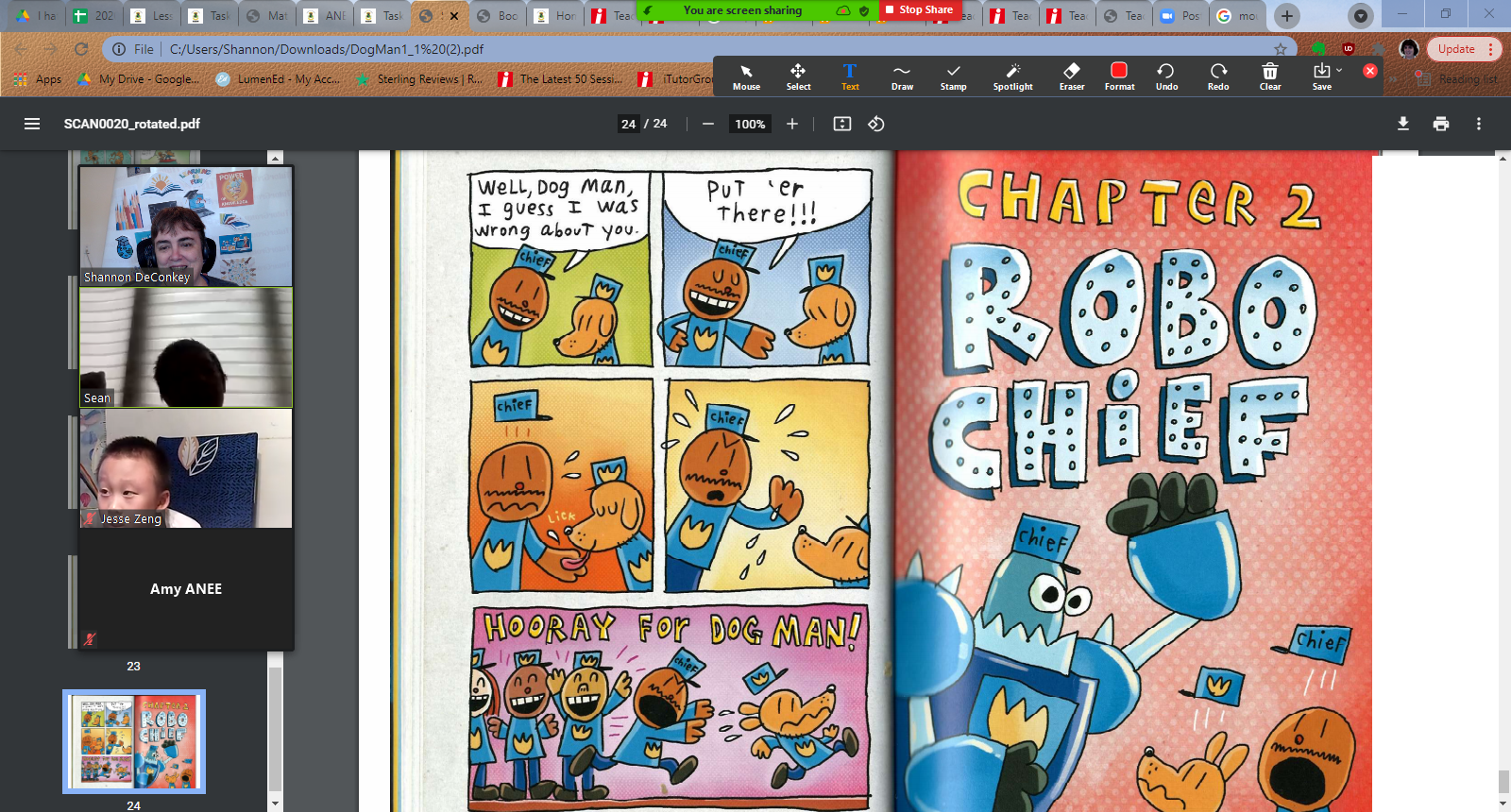The height and width of the screenshot is (812, 1511).
Task: Select the Eraser annotation tool
Action: pyautogui.click(x=1072, y=77)
